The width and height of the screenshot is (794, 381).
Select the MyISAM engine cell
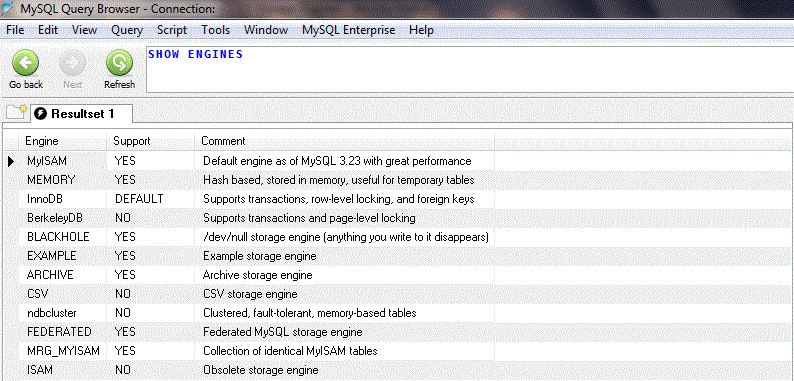click(62, 161)
